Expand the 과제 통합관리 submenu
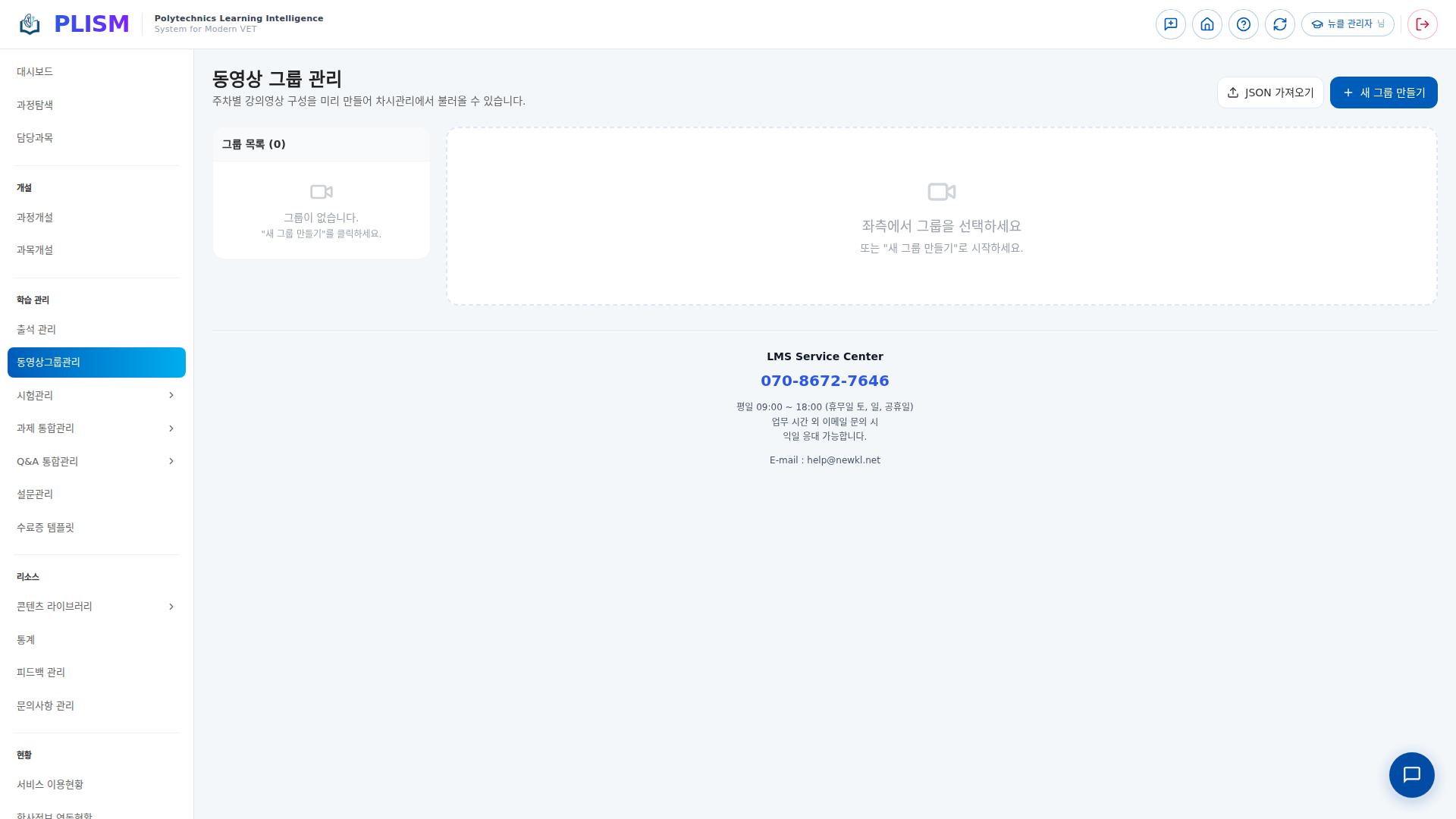This screenshot has width=1456, height=819. point(96,428)
